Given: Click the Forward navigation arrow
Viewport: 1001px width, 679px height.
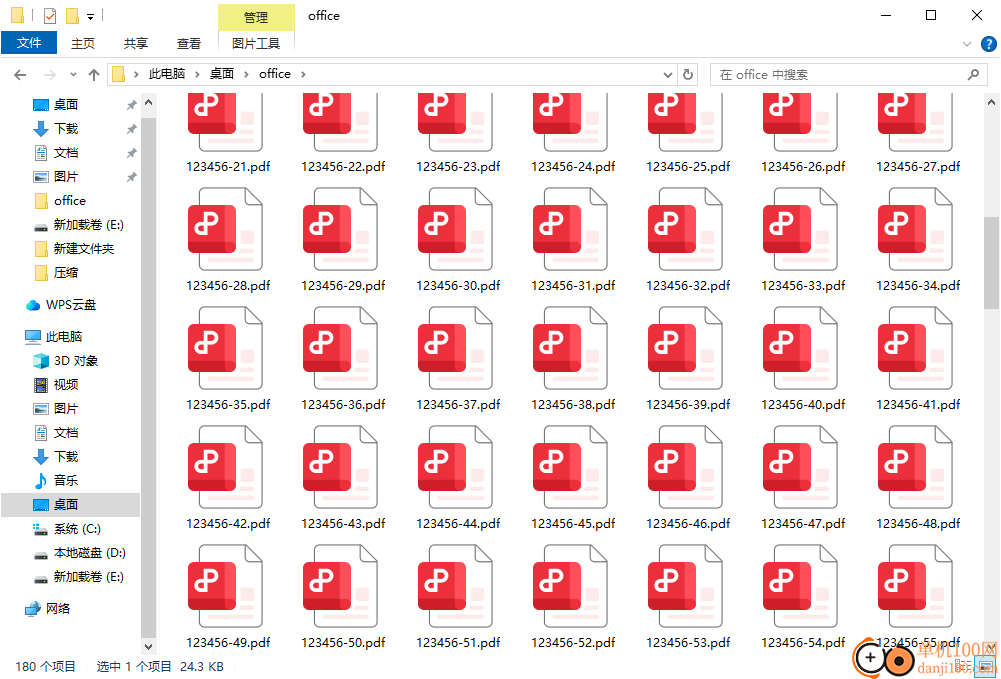Looking at the screenshot, I should click(50, 75).
